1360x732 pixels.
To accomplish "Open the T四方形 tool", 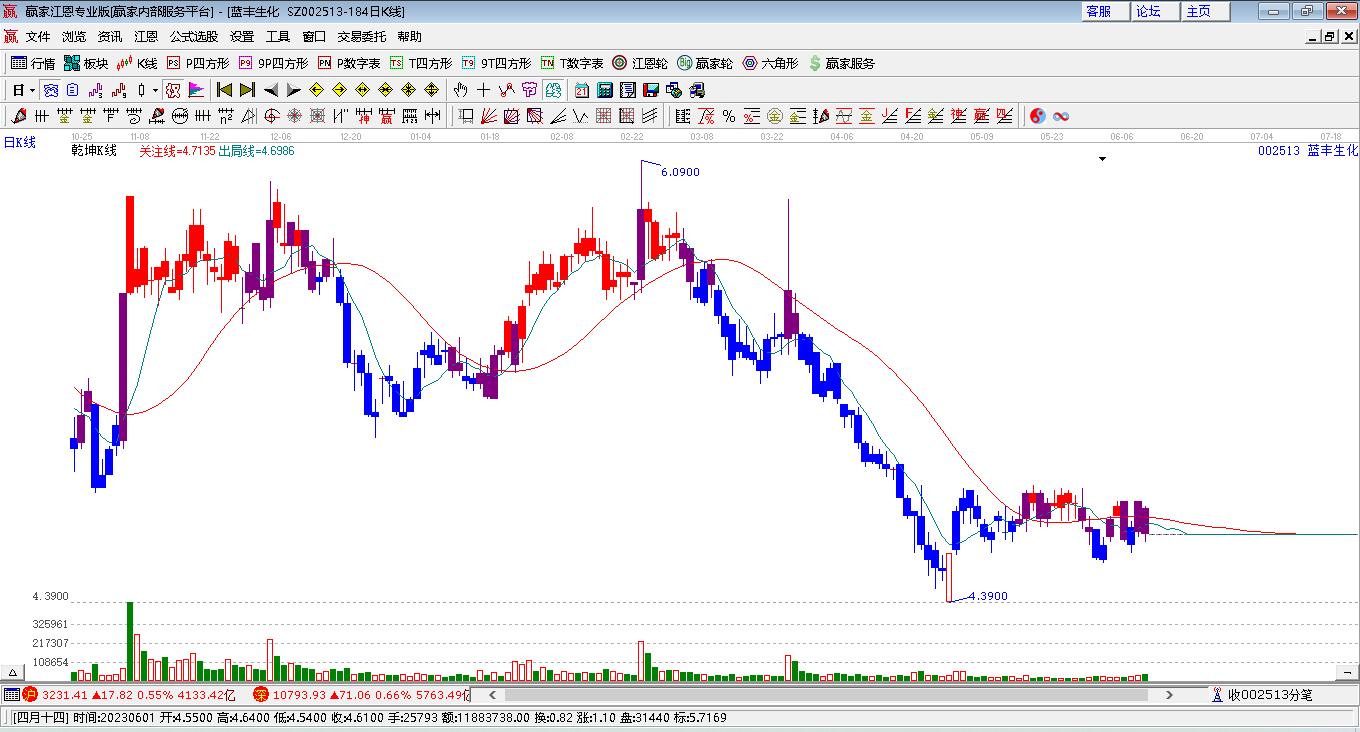I will pos(421,63).
